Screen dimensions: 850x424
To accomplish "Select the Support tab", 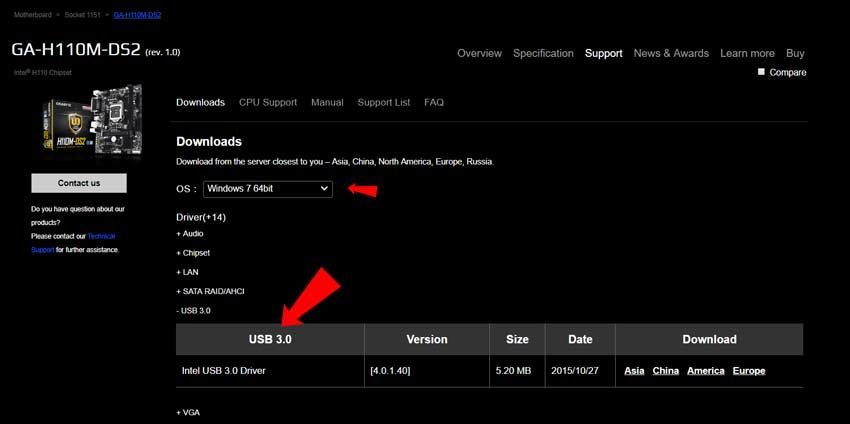I will click(x=603, y=53).
